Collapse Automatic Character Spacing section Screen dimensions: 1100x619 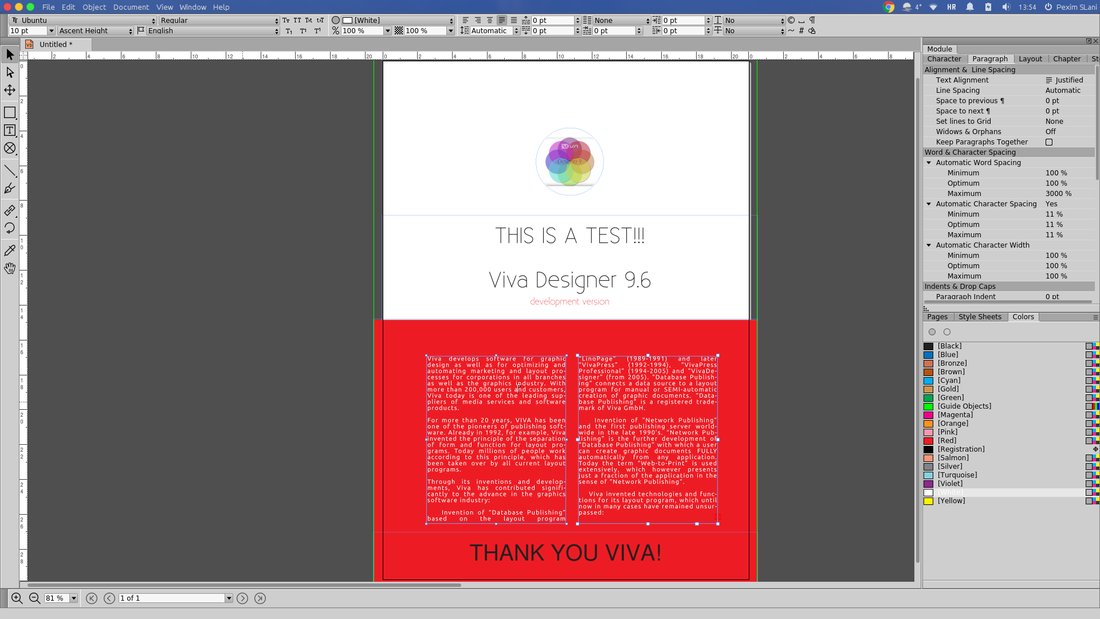pyautogui.click(x=929, y=204)
